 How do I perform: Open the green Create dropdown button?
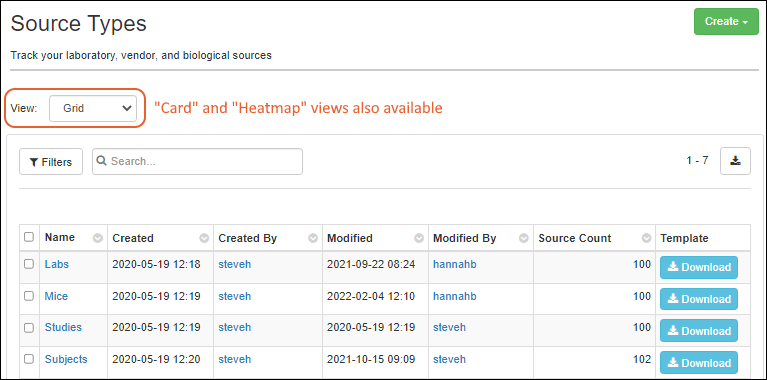(726, 22)
